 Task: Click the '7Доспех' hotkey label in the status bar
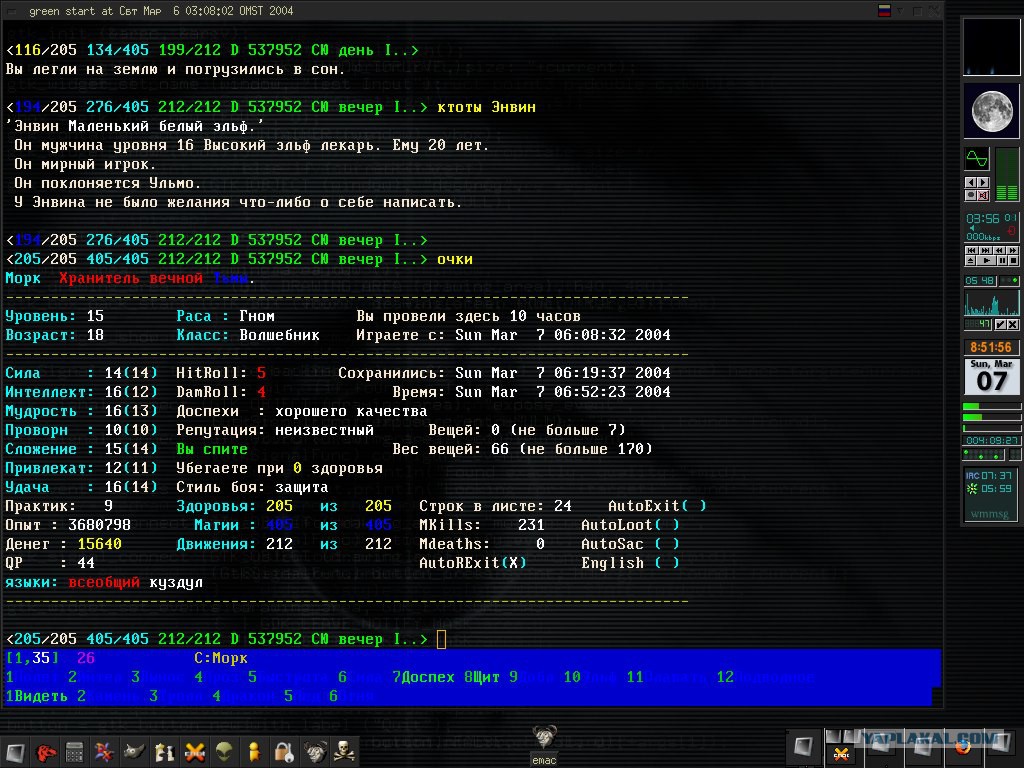coord(423,677)
